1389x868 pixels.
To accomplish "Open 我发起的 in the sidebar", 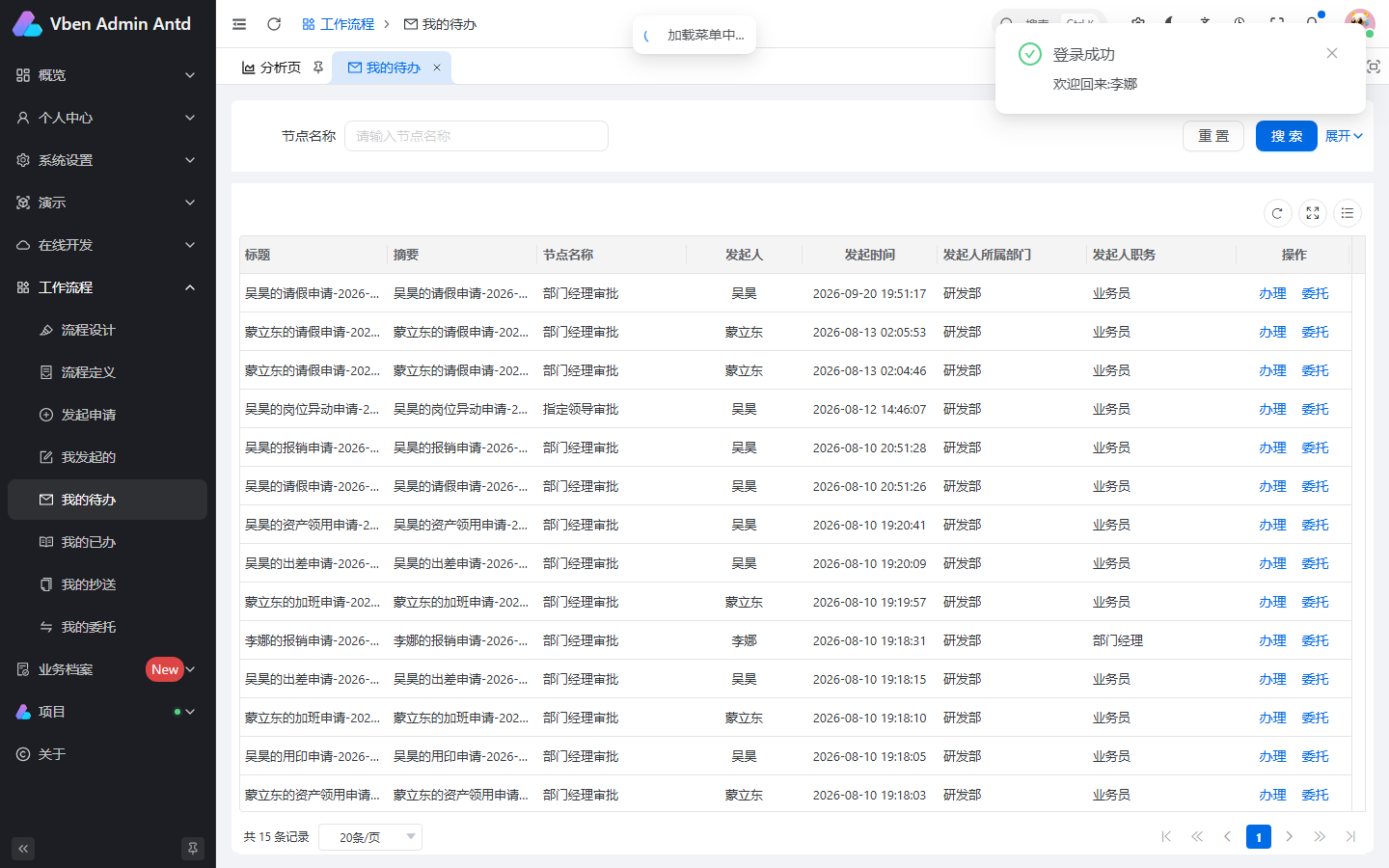I will pos(108,457).
